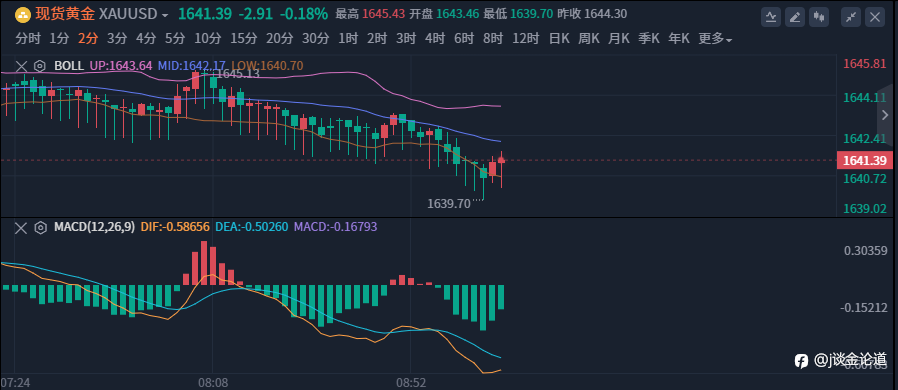The image size is (898, 390).
Task: Switch to 年K yearly chart
Action: pyautogui.click(x=679, y=39)
